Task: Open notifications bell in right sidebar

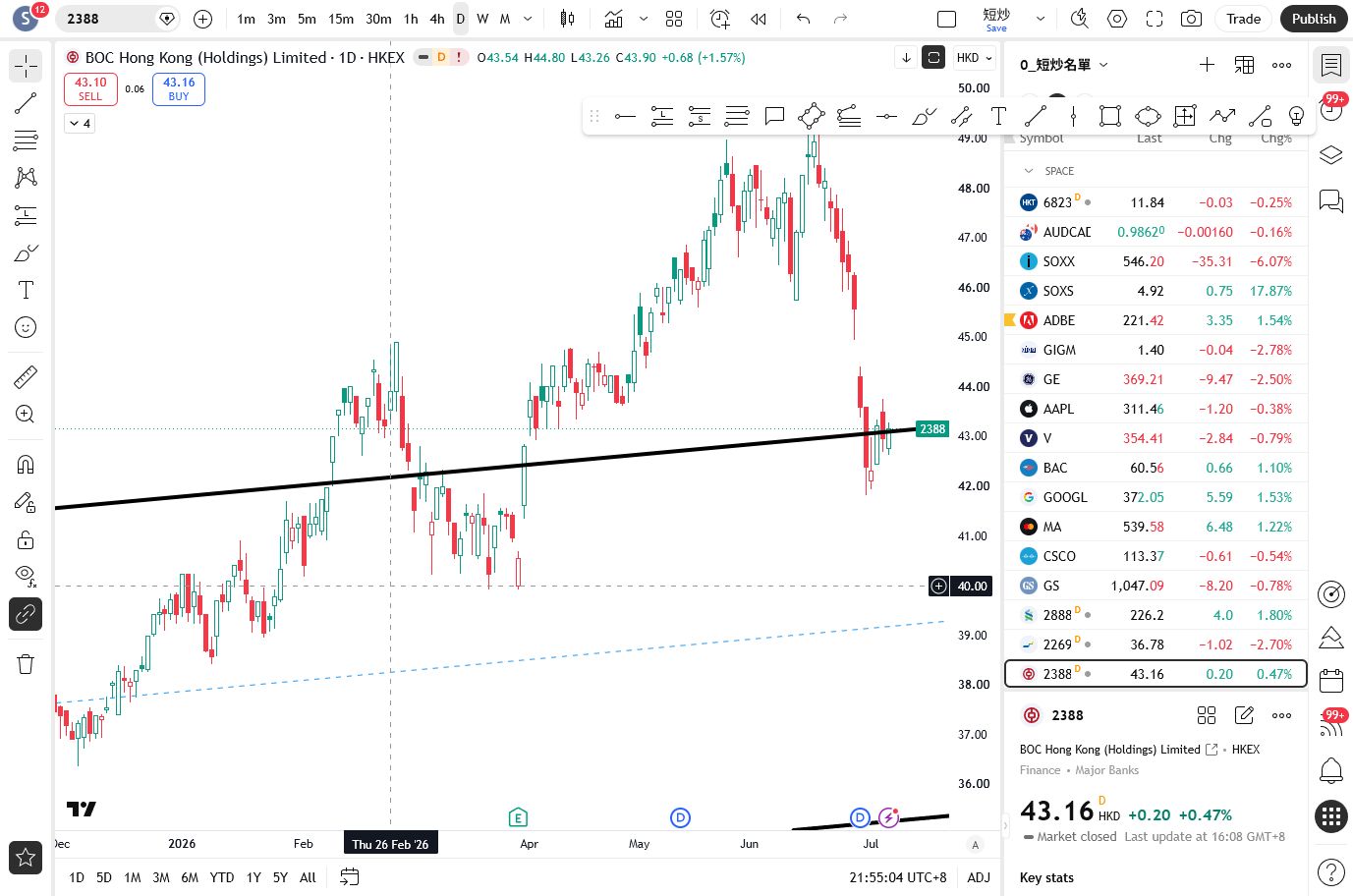Action: 1331,770
